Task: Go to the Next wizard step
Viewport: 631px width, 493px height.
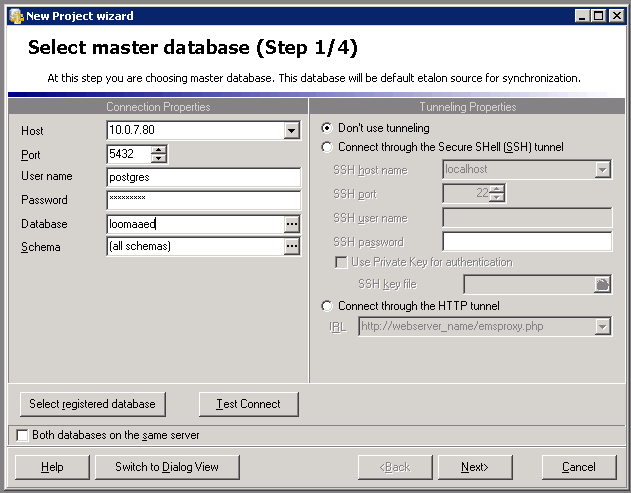Action: (475, 467)
